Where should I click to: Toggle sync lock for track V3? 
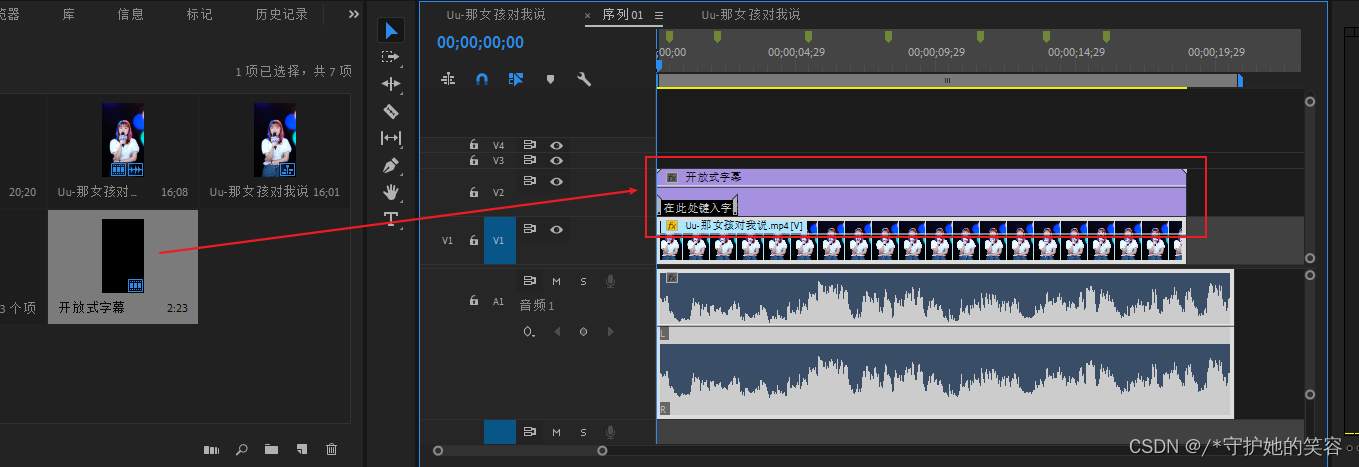530,160
